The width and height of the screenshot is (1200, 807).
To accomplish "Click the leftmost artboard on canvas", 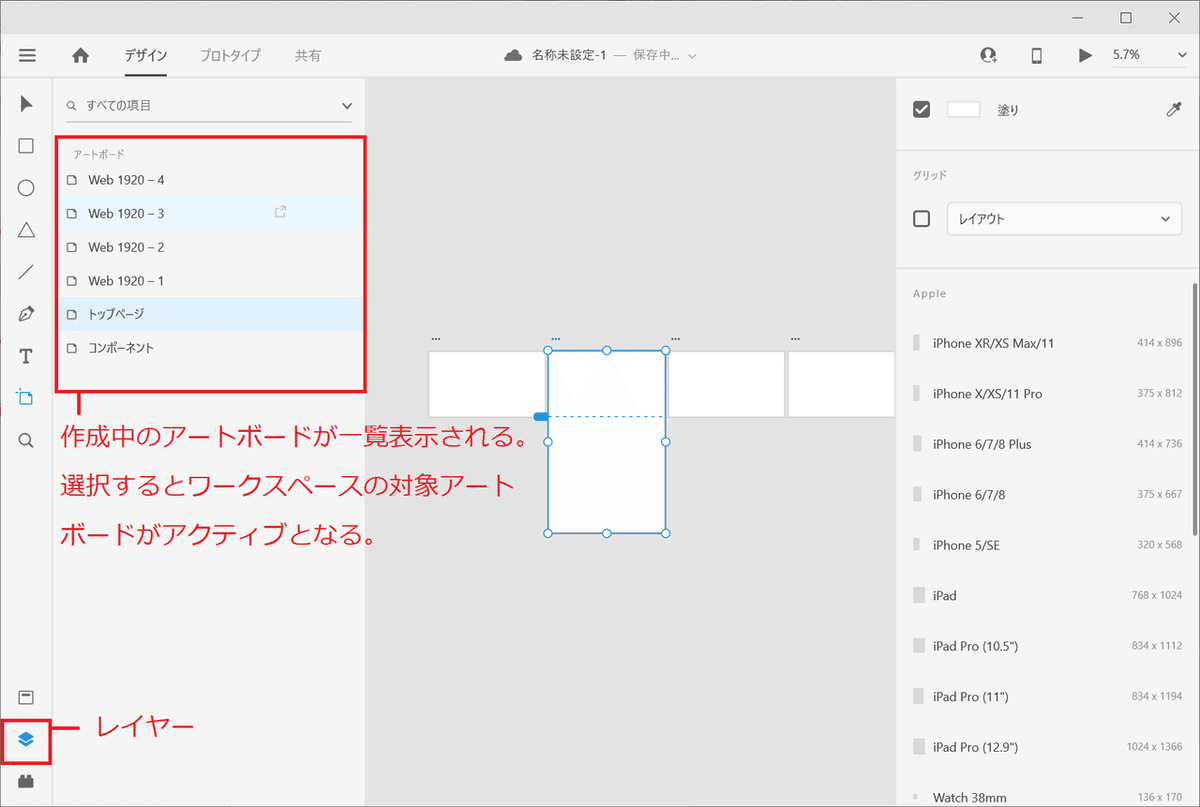I will [x=486, y=384].
